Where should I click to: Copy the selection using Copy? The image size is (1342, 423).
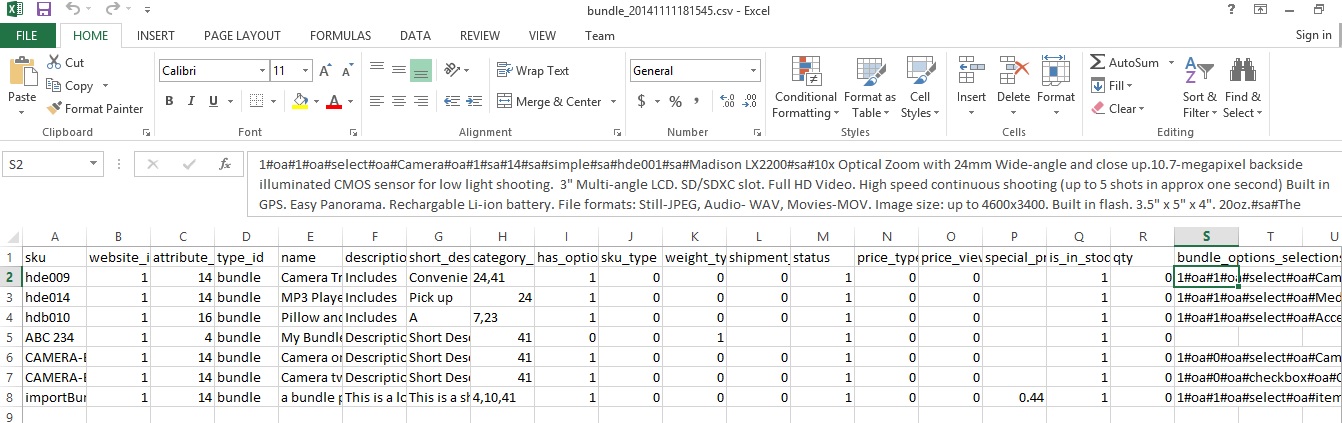(x=70, y=86)
